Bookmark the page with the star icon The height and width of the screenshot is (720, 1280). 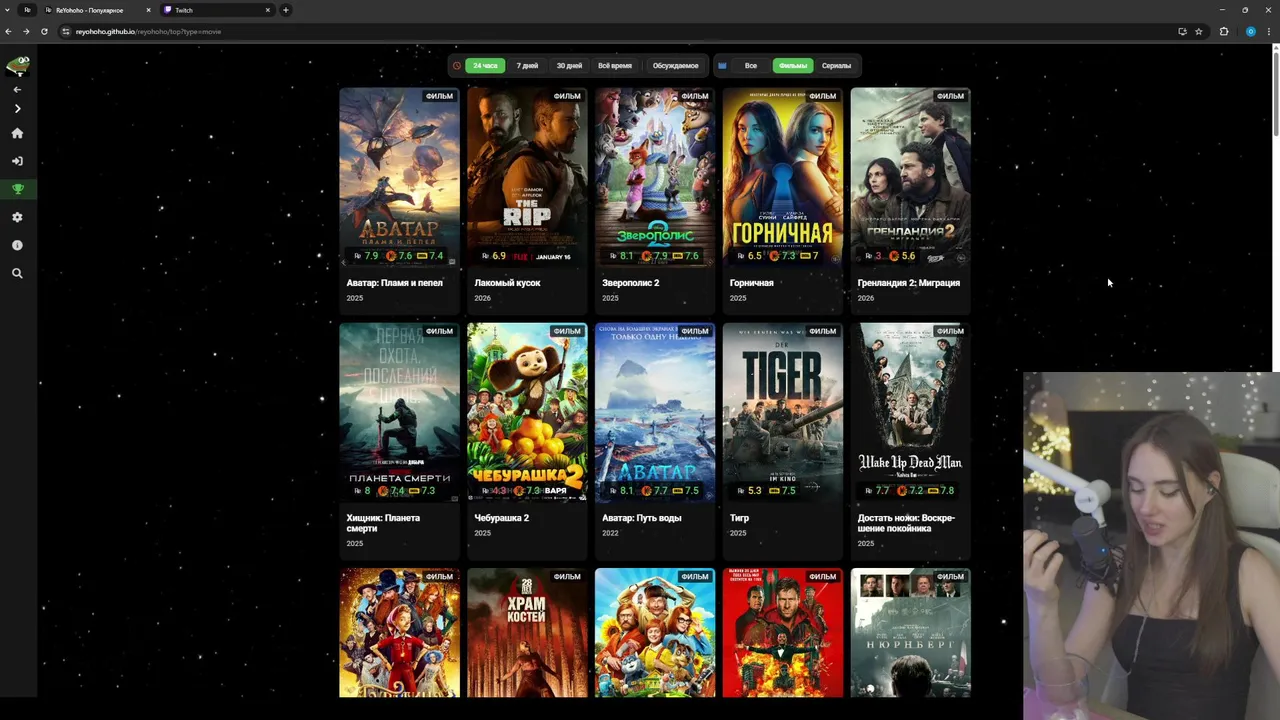(x=1199, y=31)
